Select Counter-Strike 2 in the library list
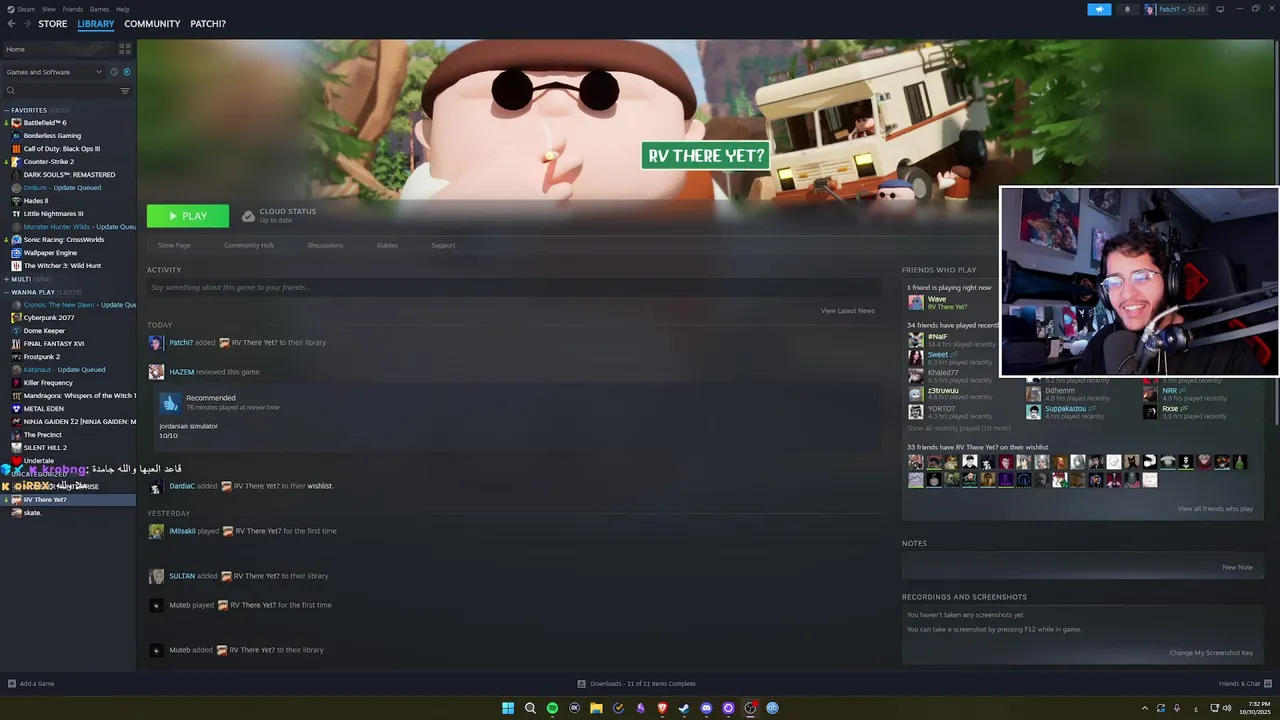Image resolution: width=1280 pixels, height=720 pixels. point(49,162)
